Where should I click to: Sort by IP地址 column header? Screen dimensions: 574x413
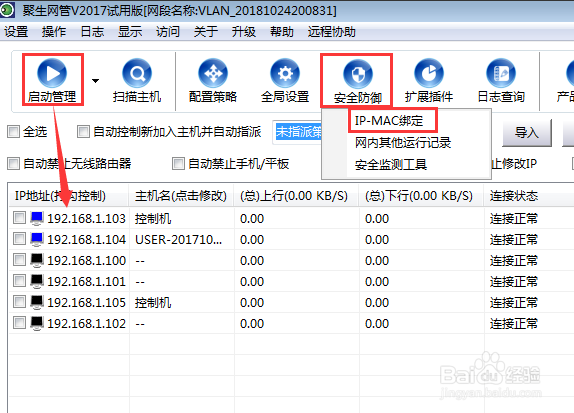(68, 196)
